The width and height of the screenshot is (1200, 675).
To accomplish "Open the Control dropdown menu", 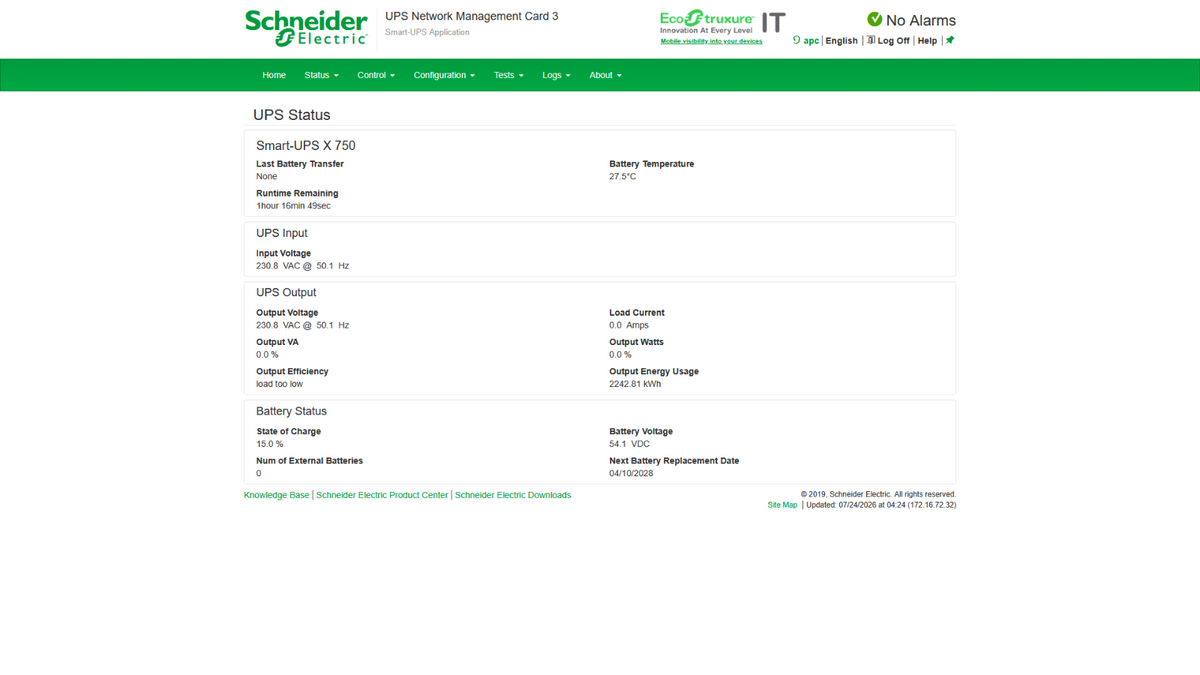I will (376, 75).
